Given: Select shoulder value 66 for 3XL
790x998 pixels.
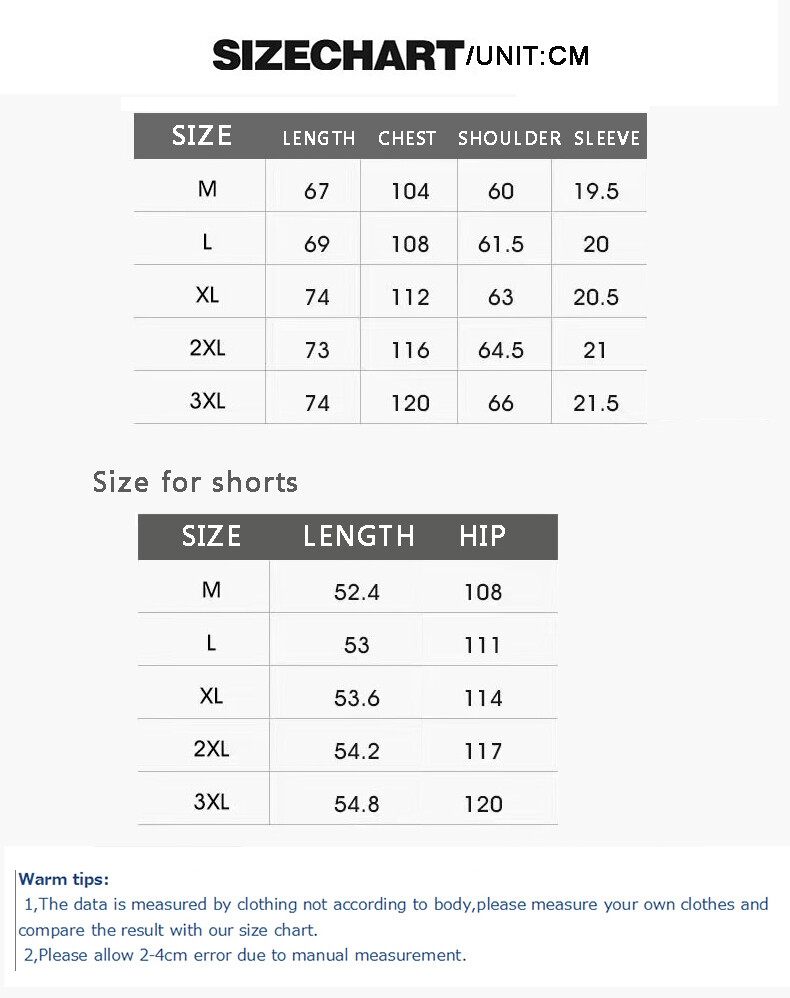Looking at the screenshot, I should [501, 403].
